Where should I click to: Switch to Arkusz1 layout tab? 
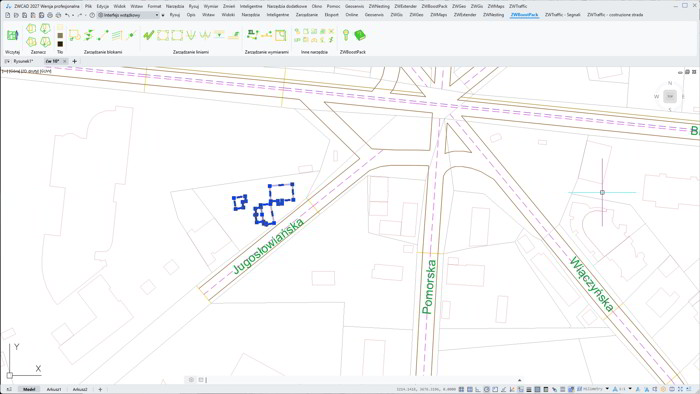(x=54, y=390)
